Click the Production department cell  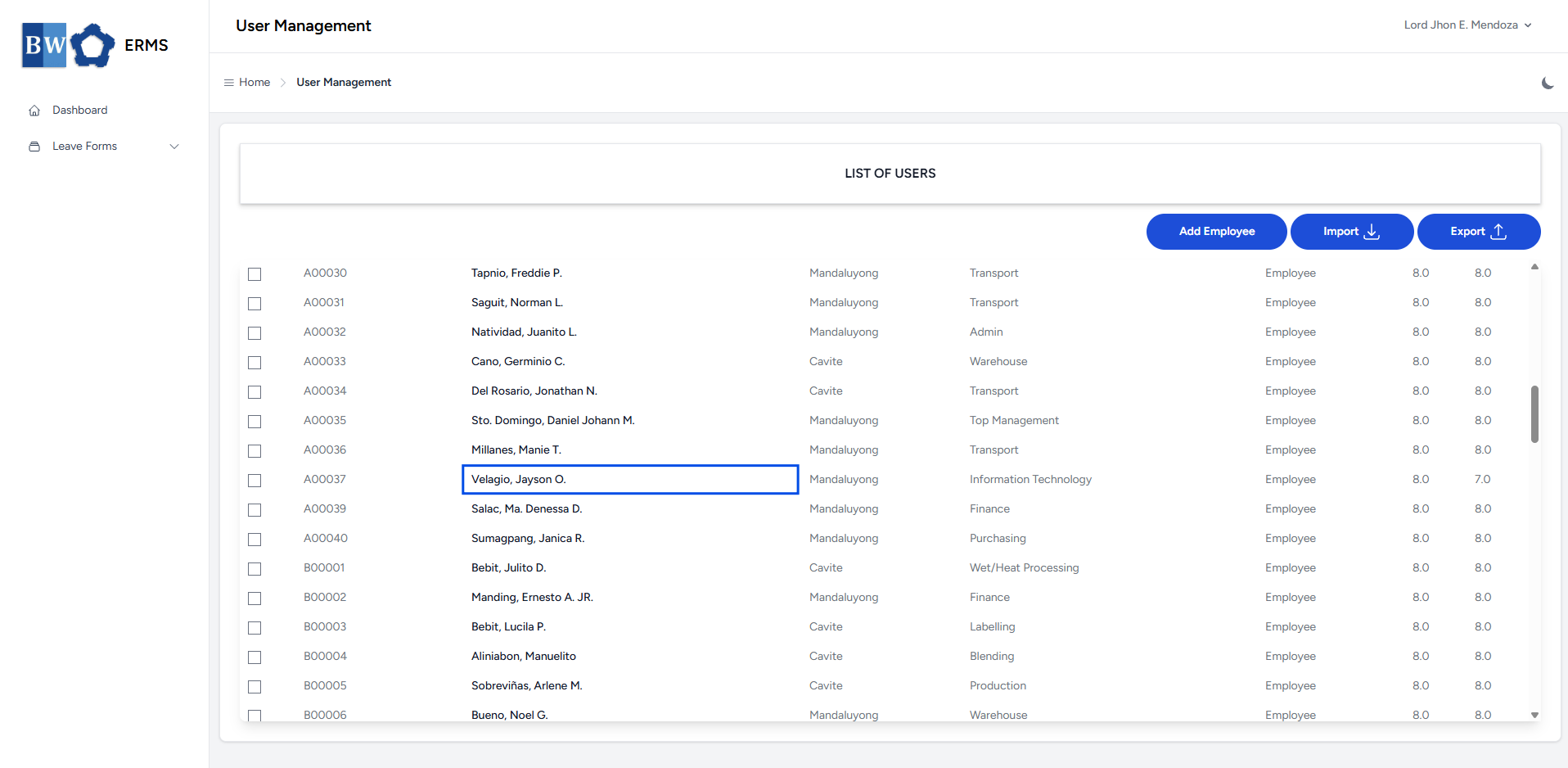tap(998, 686)
